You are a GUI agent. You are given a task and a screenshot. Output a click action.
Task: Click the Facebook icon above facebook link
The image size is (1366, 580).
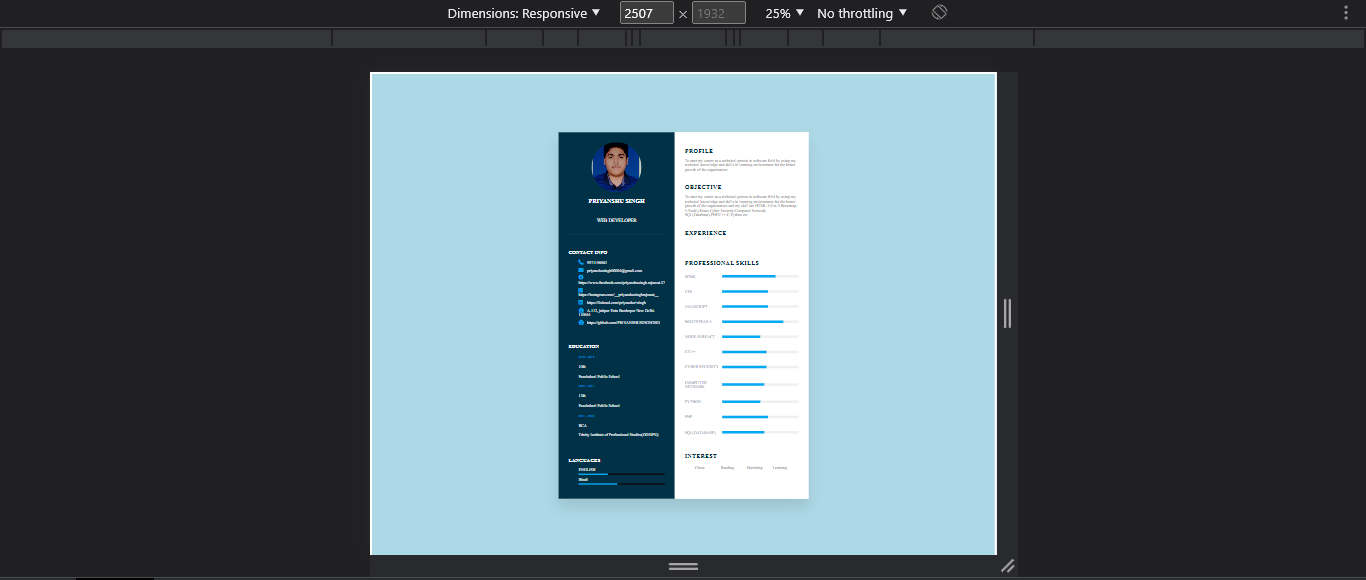tap(581, 277)
